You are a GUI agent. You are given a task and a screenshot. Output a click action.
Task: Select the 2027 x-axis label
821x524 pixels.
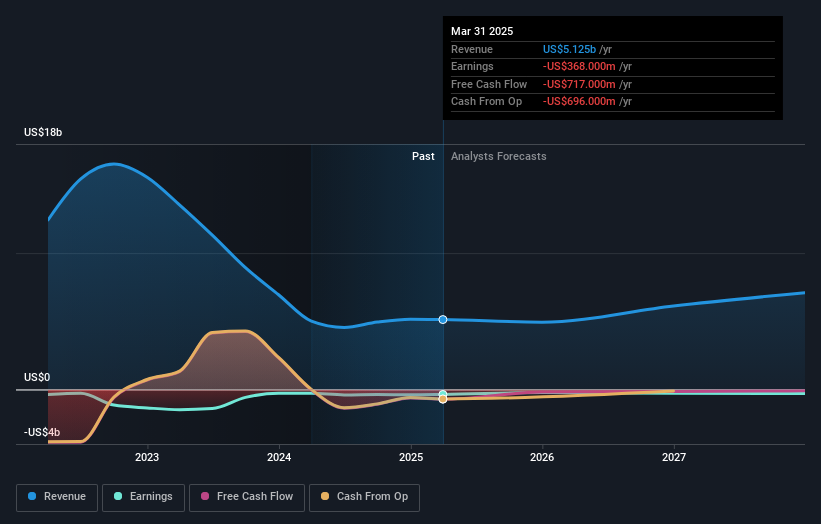[x=674, y=457]
